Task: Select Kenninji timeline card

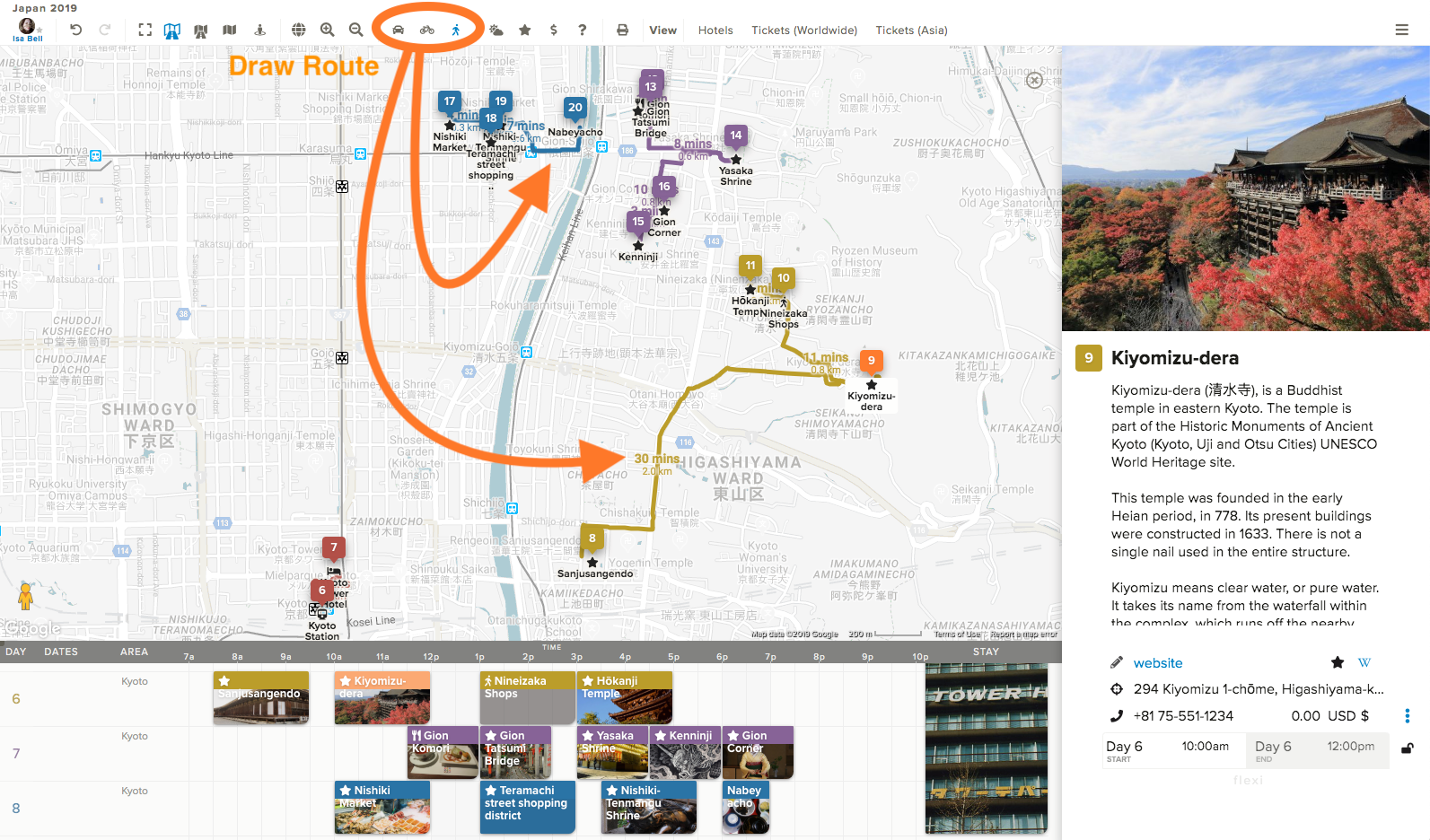Action: (685, 753)
